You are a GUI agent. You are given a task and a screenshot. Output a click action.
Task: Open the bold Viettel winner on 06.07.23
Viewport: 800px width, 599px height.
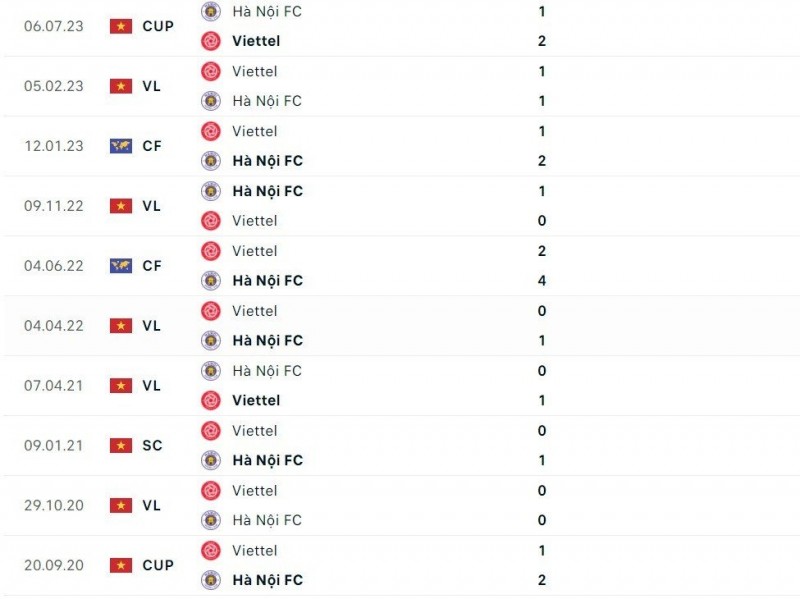point(256,41)
